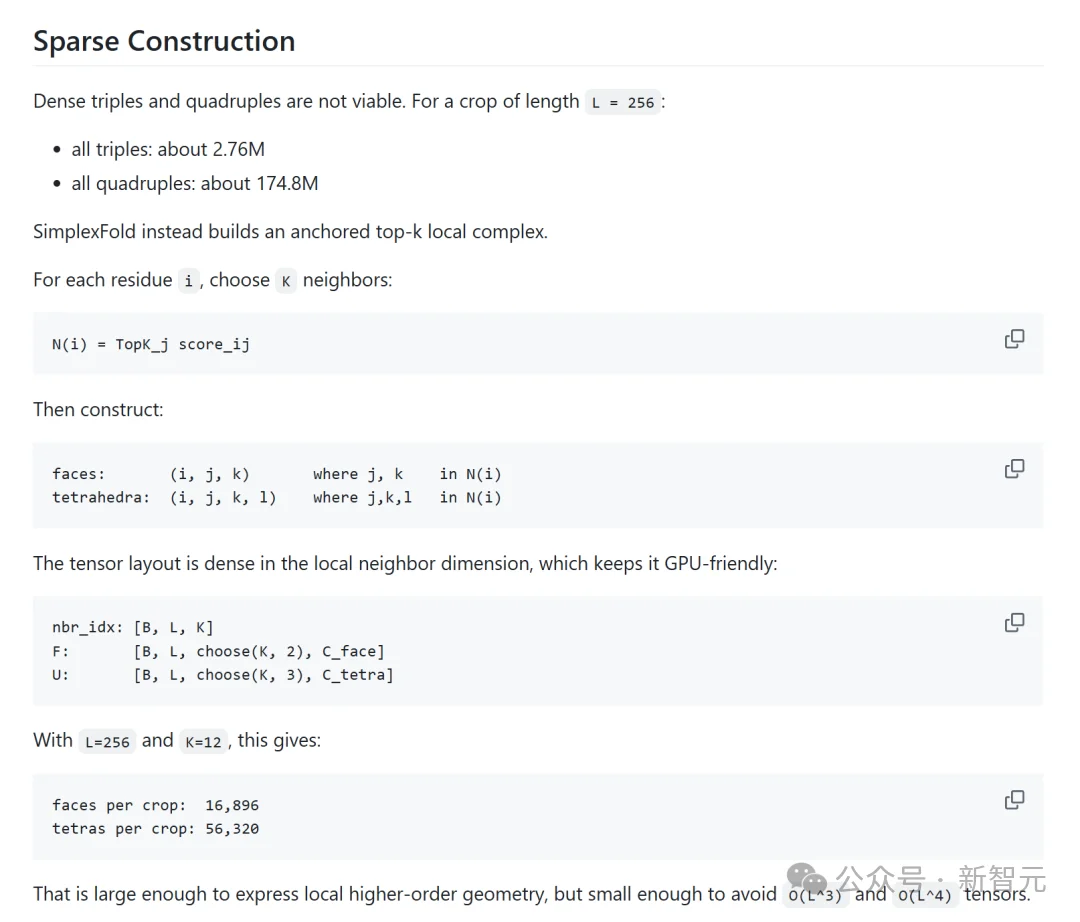Copy the N(i) = TopK_j code block
Screen dimensions: 1080x922
1014,339
